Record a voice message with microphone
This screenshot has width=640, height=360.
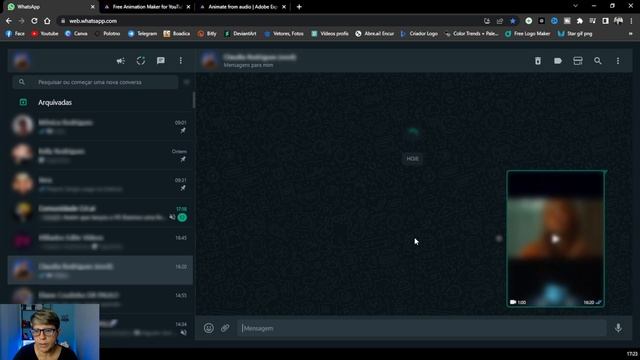[618, 328]
